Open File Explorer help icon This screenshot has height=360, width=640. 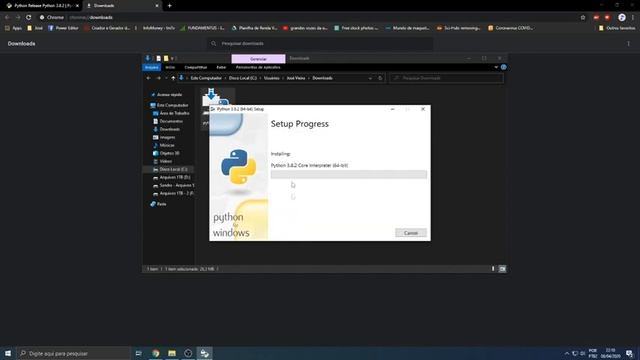(504, 67)
